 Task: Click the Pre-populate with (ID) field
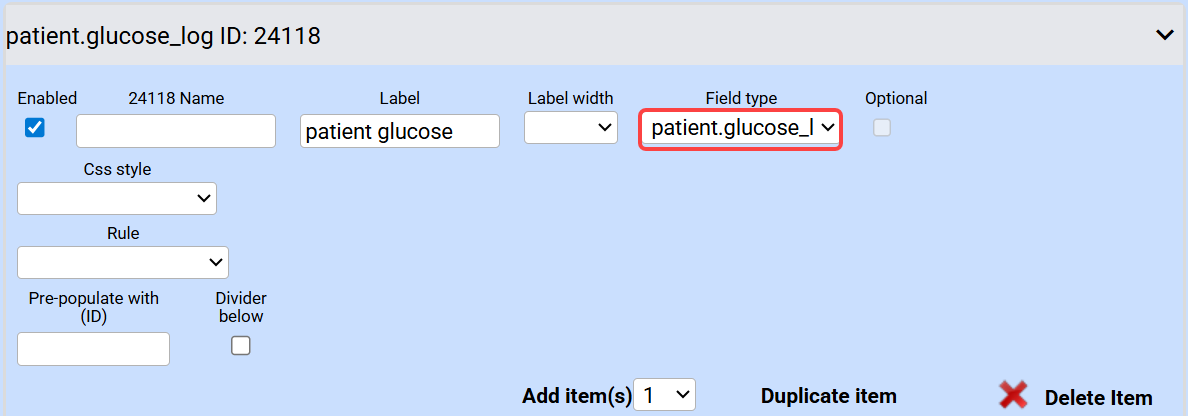click(x=94, y=349)
